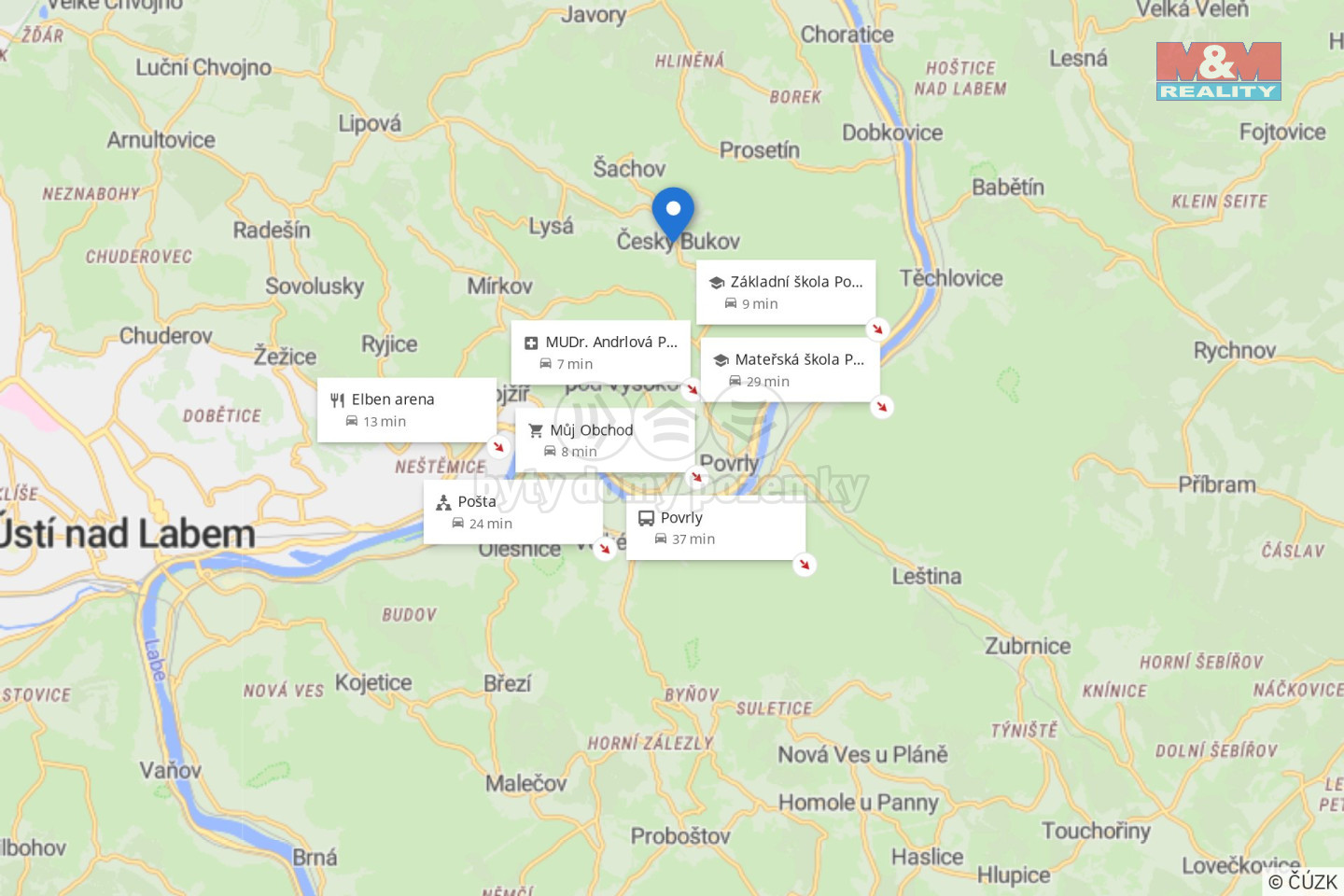
Task: Click the red arrow on Povrly station card
Action: 805,565
